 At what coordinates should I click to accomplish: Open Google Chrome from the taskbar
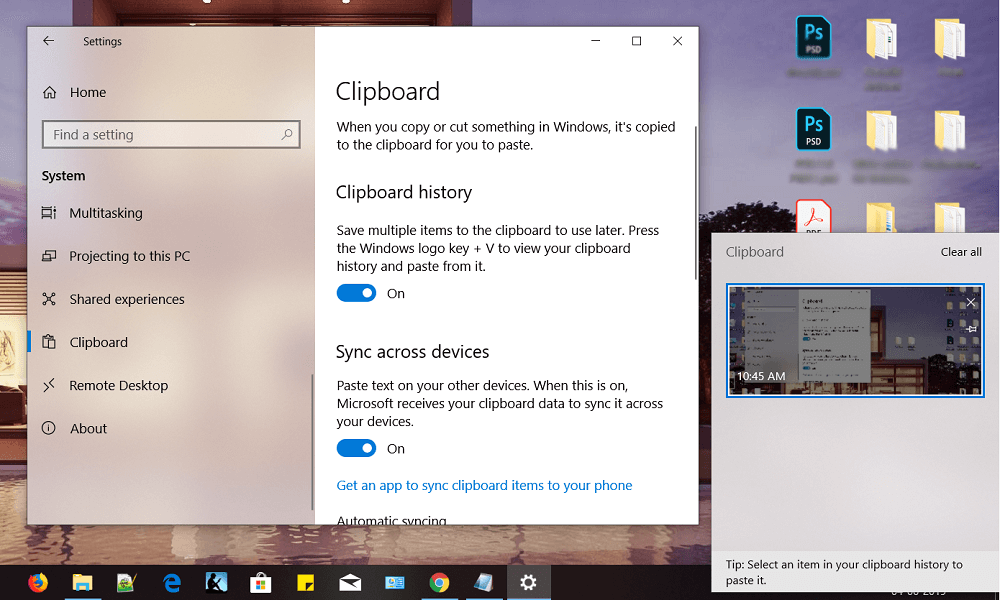coord(439,582)
